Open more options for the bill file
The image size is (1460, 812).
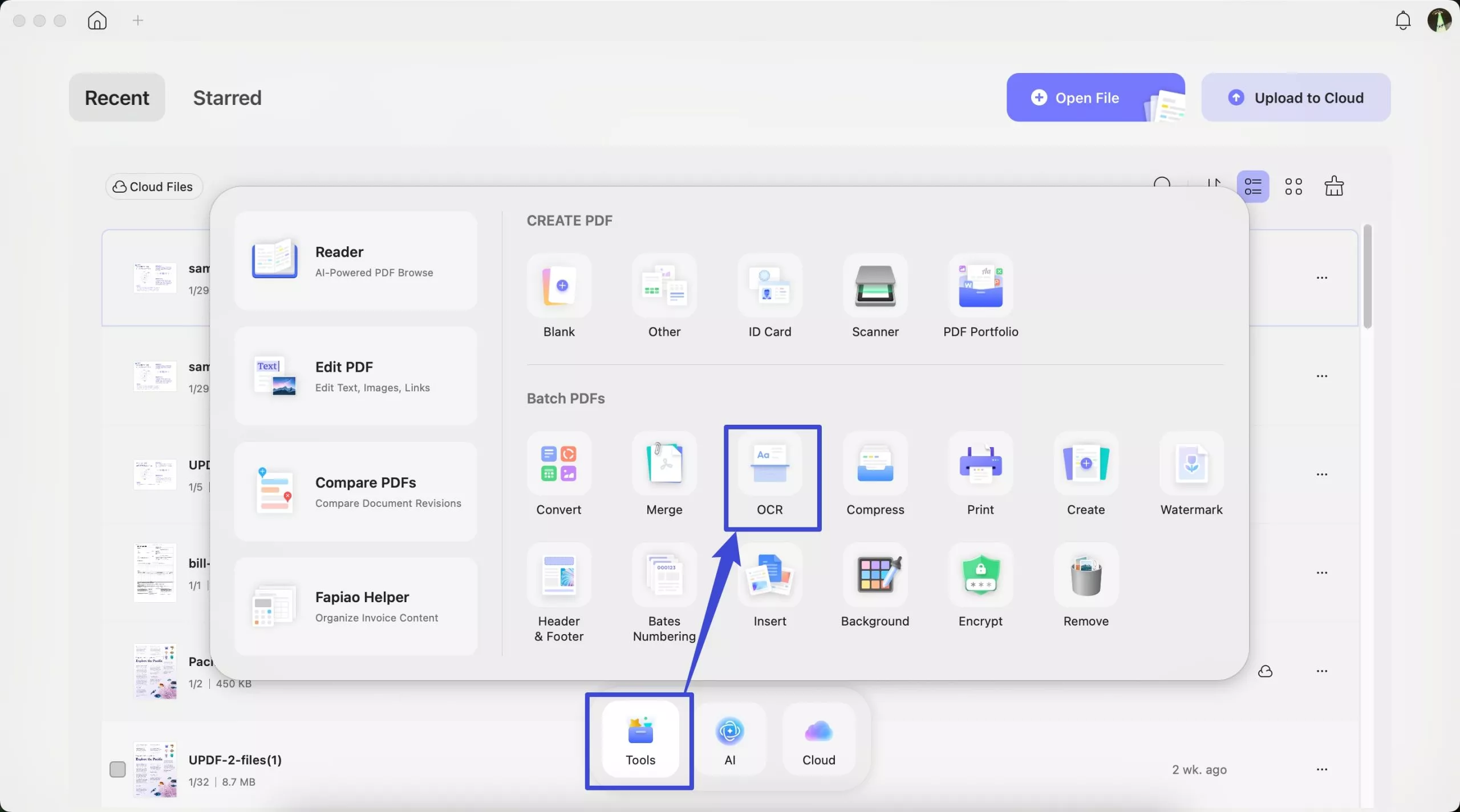pyautogui.click(x=1322, y=573)
